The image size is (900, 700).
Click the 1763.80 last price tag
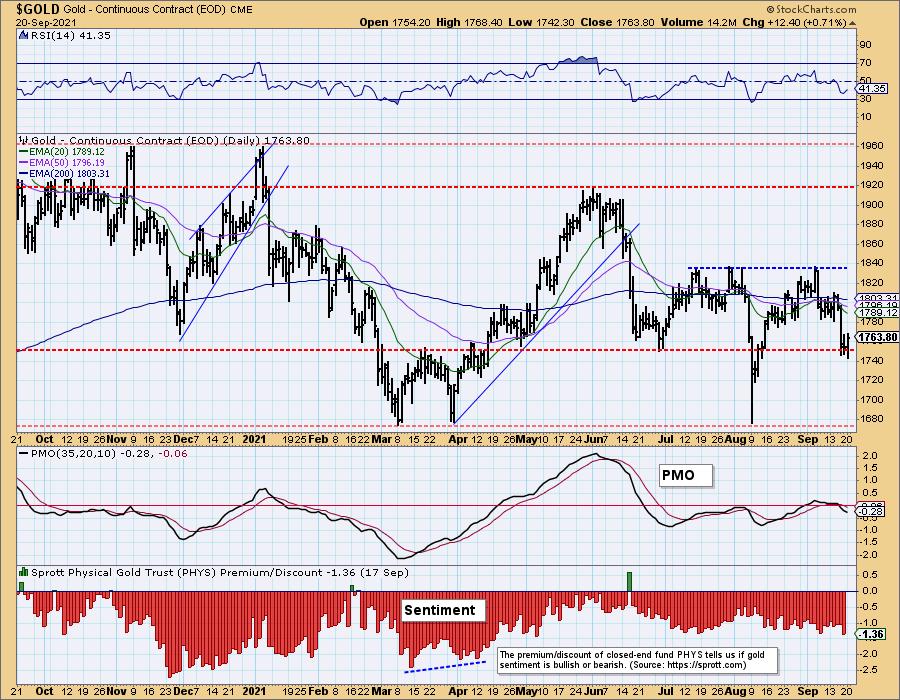point(877,337)
